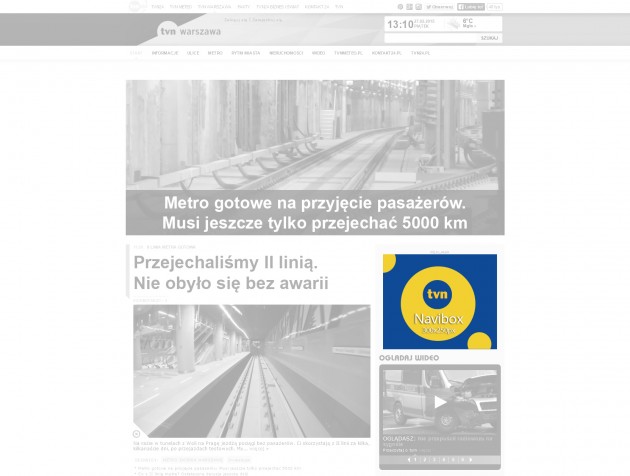Click 'Metro gotowe na przyjęcie pasażerów' banner

pos(315,213)
